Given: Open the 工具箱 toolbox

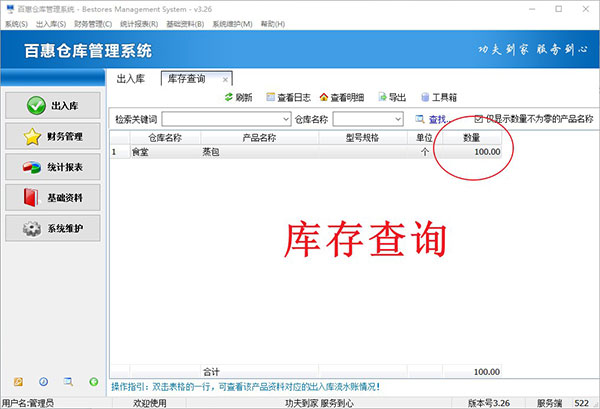Looking at the screenshot, I should tap(440, 97).
